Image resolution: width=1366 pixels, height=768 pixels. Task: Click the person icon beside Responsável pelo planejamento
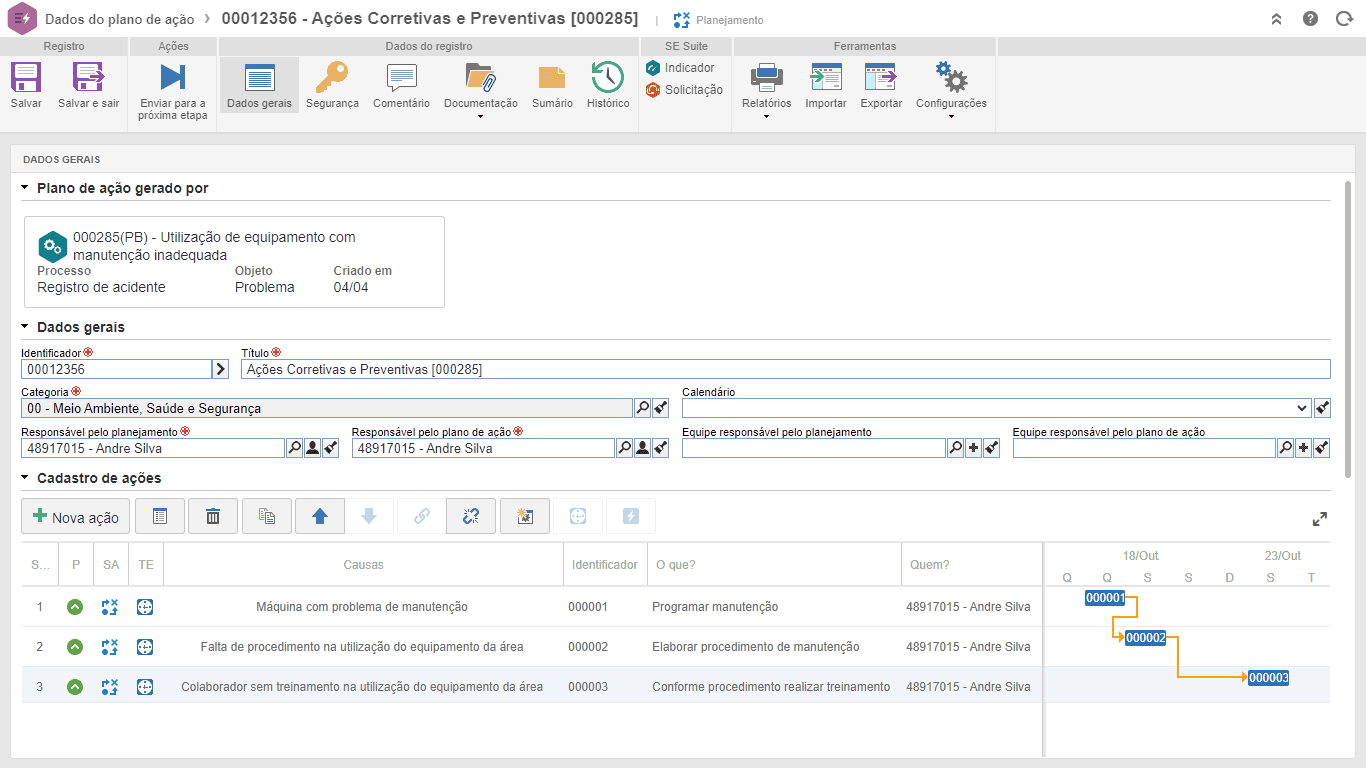312,448
